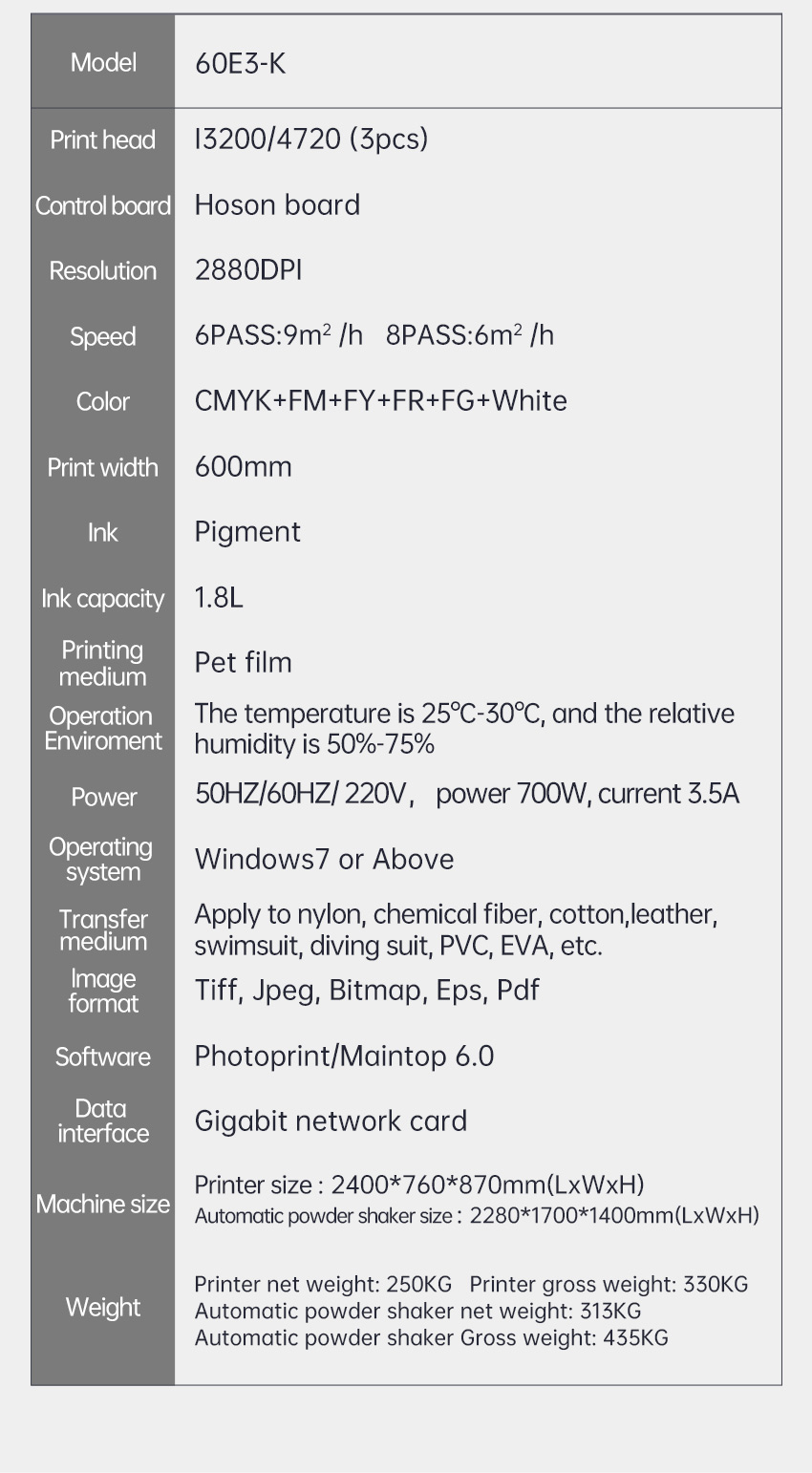Click the Printer size dimensions line
This screenshot has width=812, height=1473.
[x=419, y=1185]
